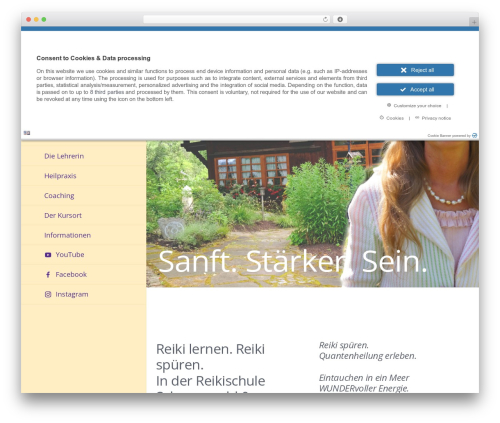Click the gear icon by Customize your choice
Viewport: 500px width, 423px height.
click(x=389, y=105)
